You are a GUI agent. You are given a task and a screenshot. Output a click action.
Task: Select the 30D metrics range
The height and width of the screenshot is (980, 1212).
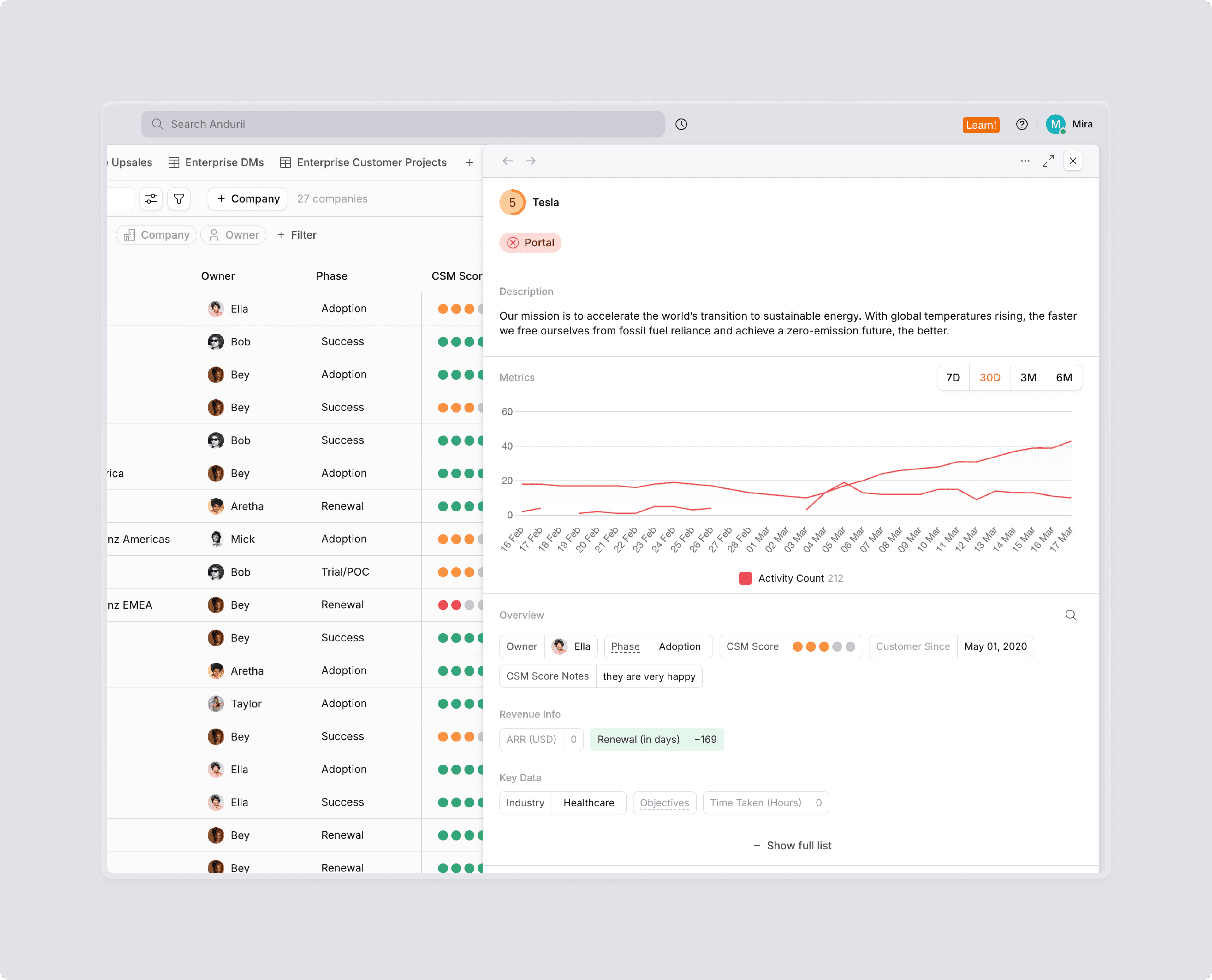pos(990,378)
